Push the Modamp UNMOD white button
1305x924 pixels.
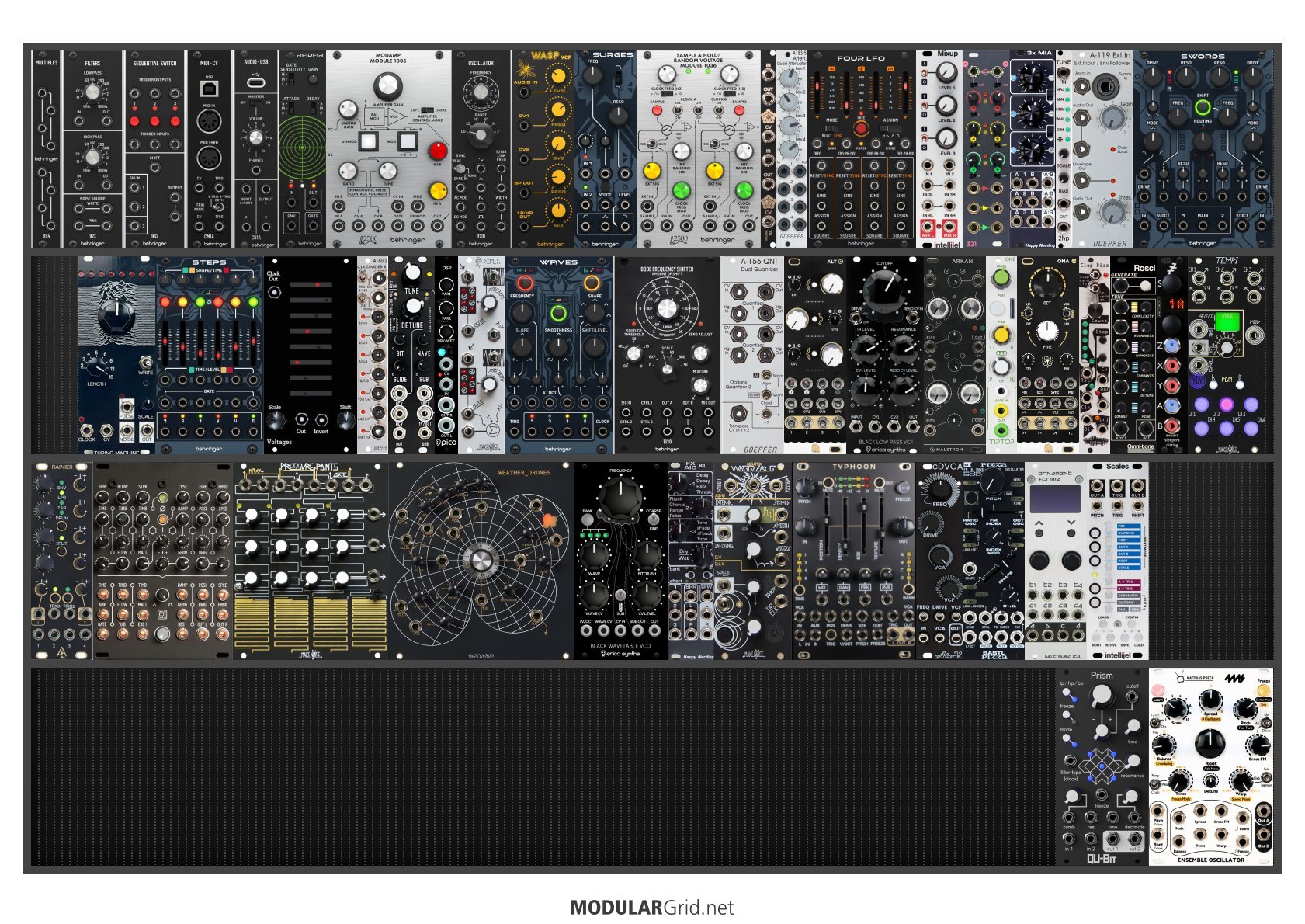(x=369, y=141)
